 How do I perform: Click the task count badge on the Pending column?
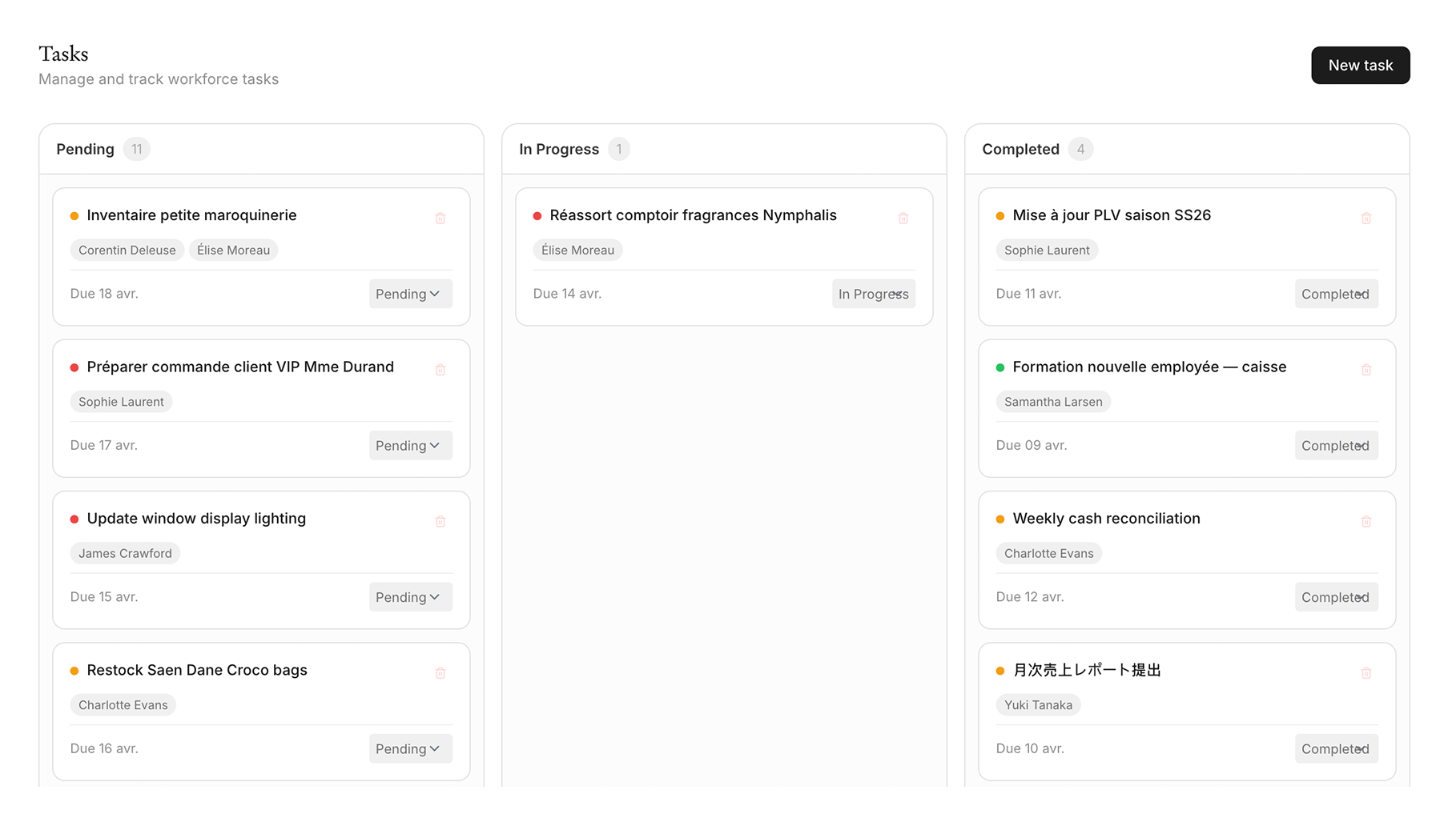click(136, 149)
